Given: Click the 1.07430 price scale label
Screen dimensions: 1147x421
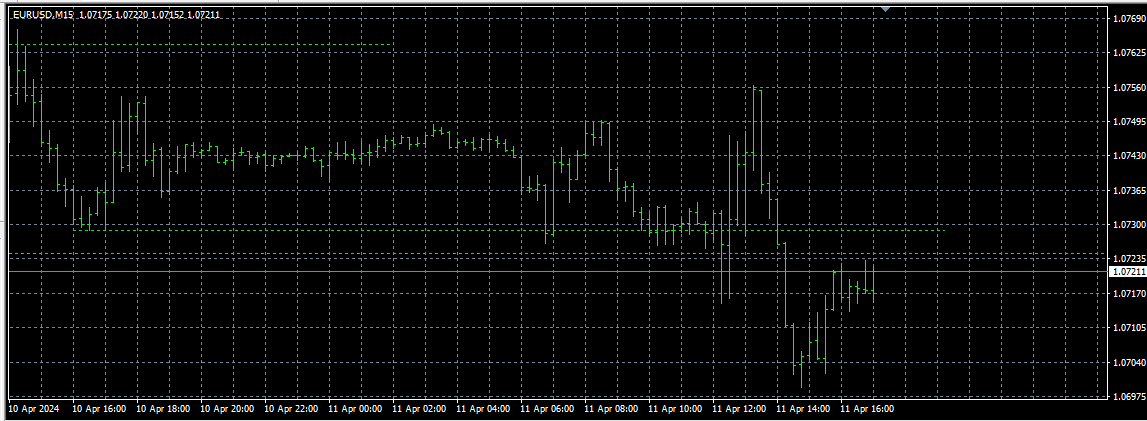Looking at the screenshot, I should [1127, 156].
